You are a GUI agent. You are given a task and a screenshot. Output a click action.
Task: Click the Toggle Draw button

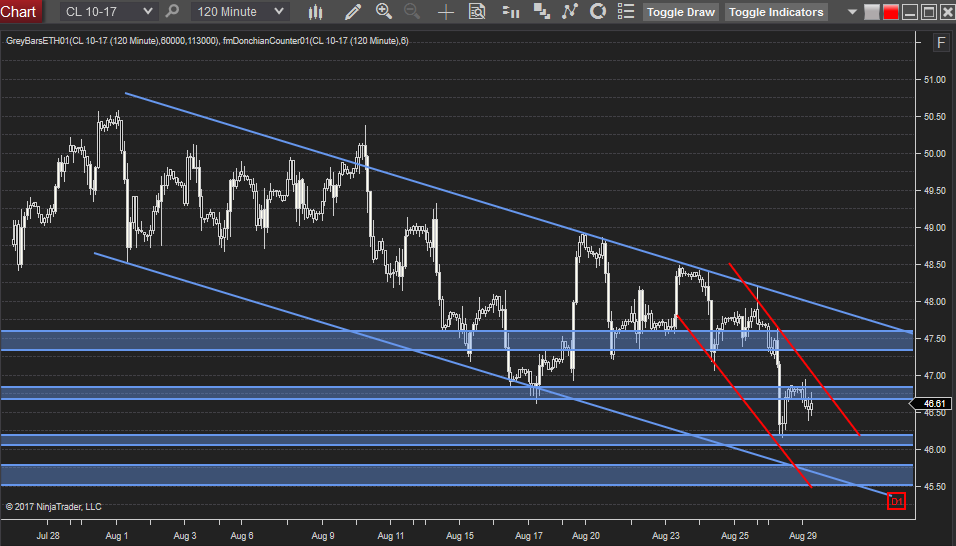click(680, 12)
